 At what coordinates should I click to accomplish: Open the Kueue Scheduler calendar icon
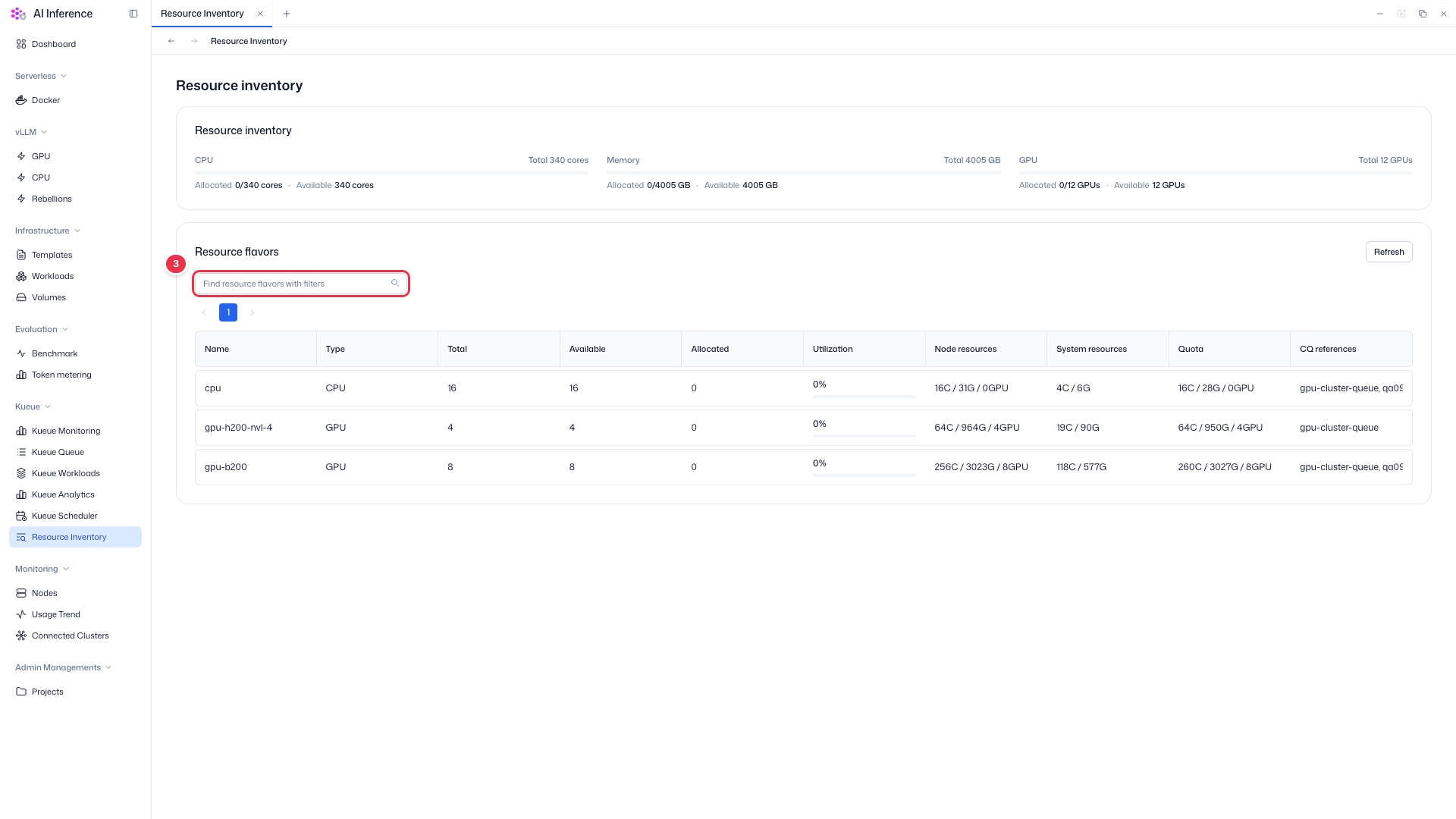pos(21,516)
